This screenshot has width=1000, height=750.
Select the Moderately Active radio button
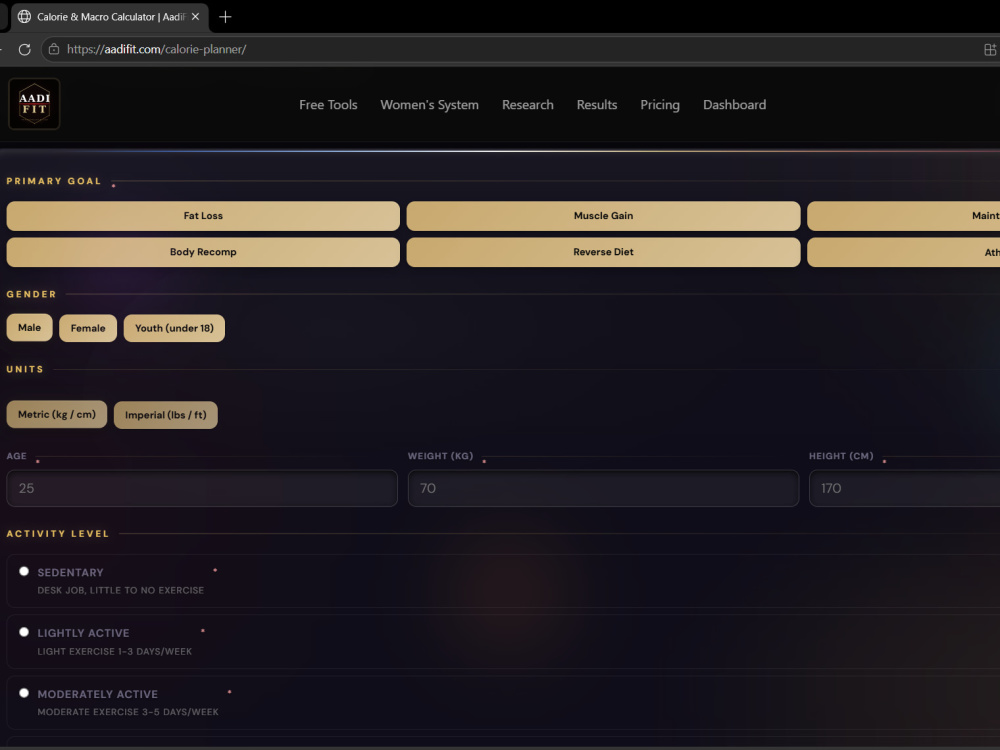[x=24, y=693]
